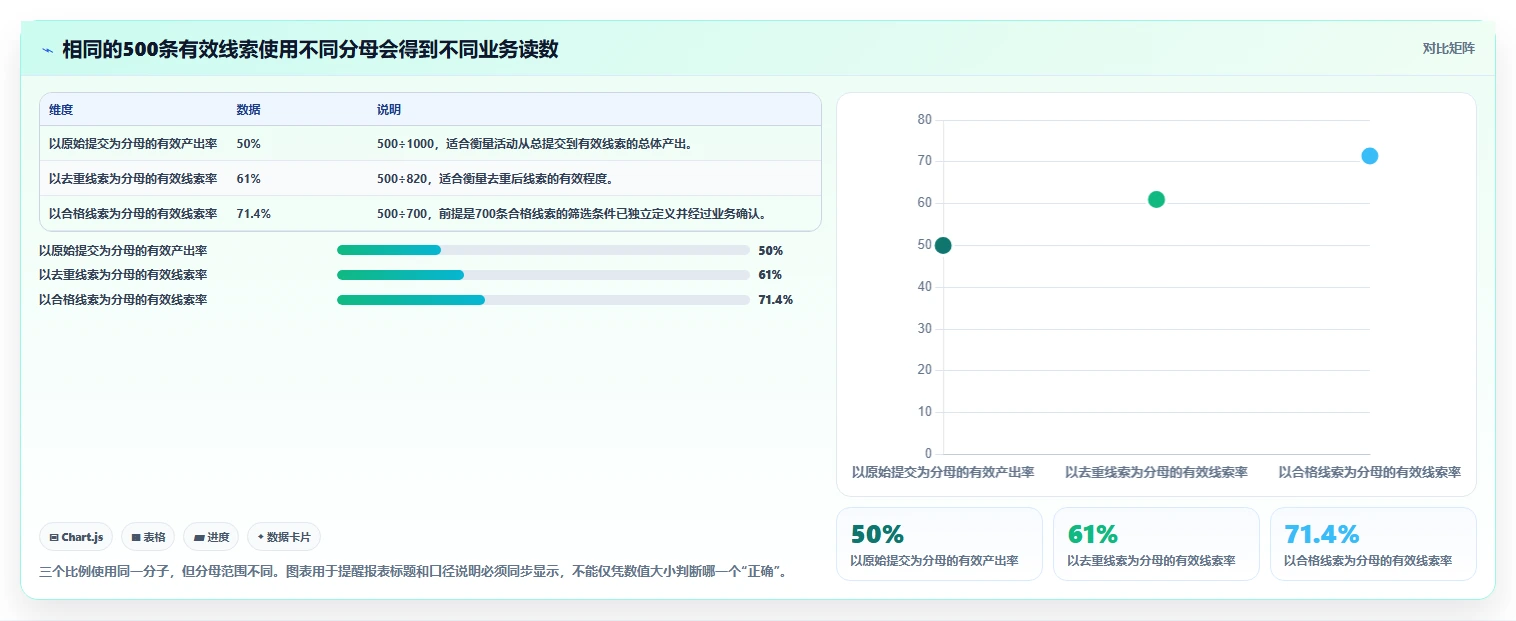The height and width of the screenshot is (621, 1516).
Task: Click the explanation starting 500÷700
Action: pyautogui.click(x=573, y=213)
